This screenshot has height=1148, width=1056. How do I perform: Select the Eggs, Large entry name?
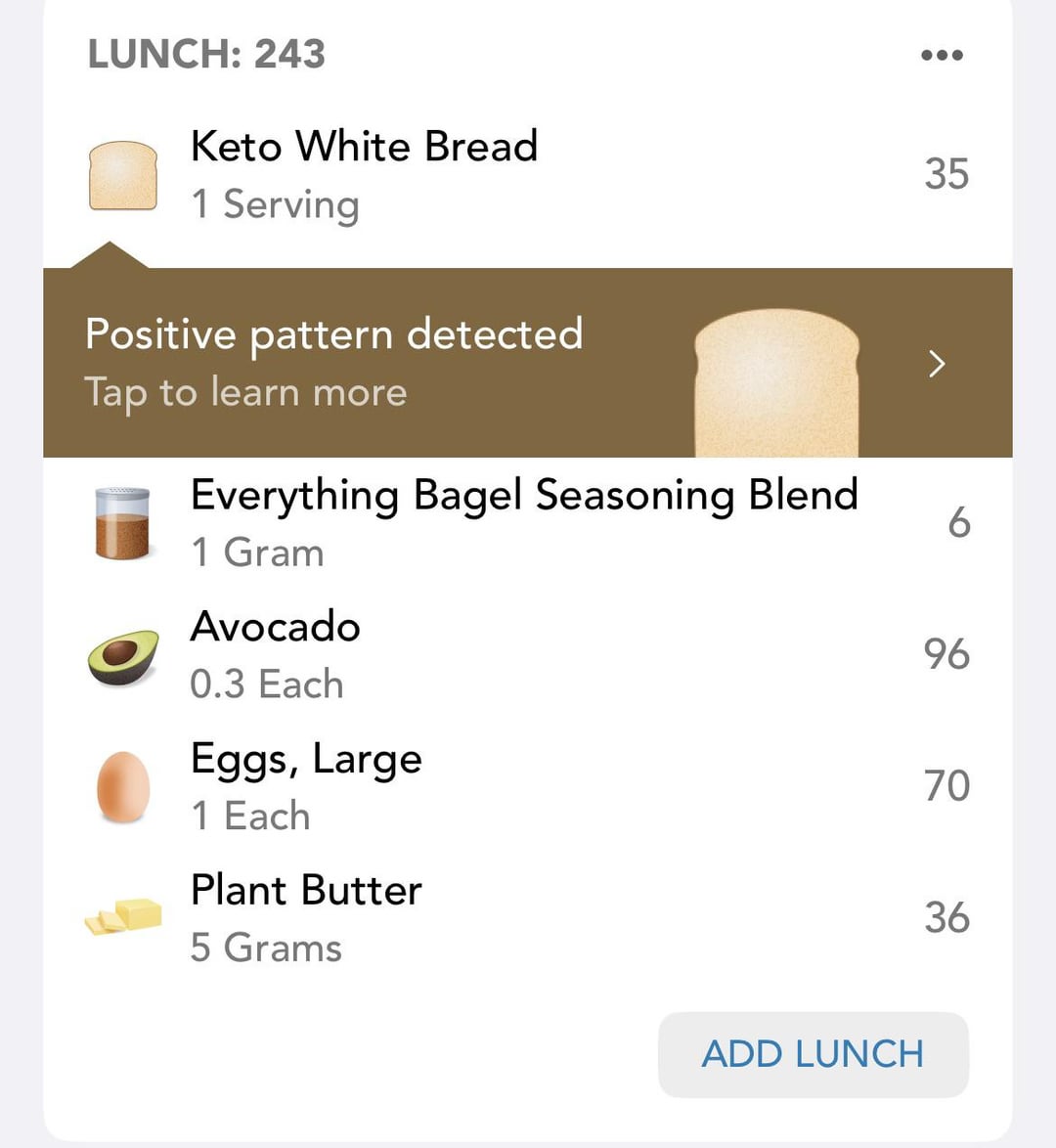(306, 759)
